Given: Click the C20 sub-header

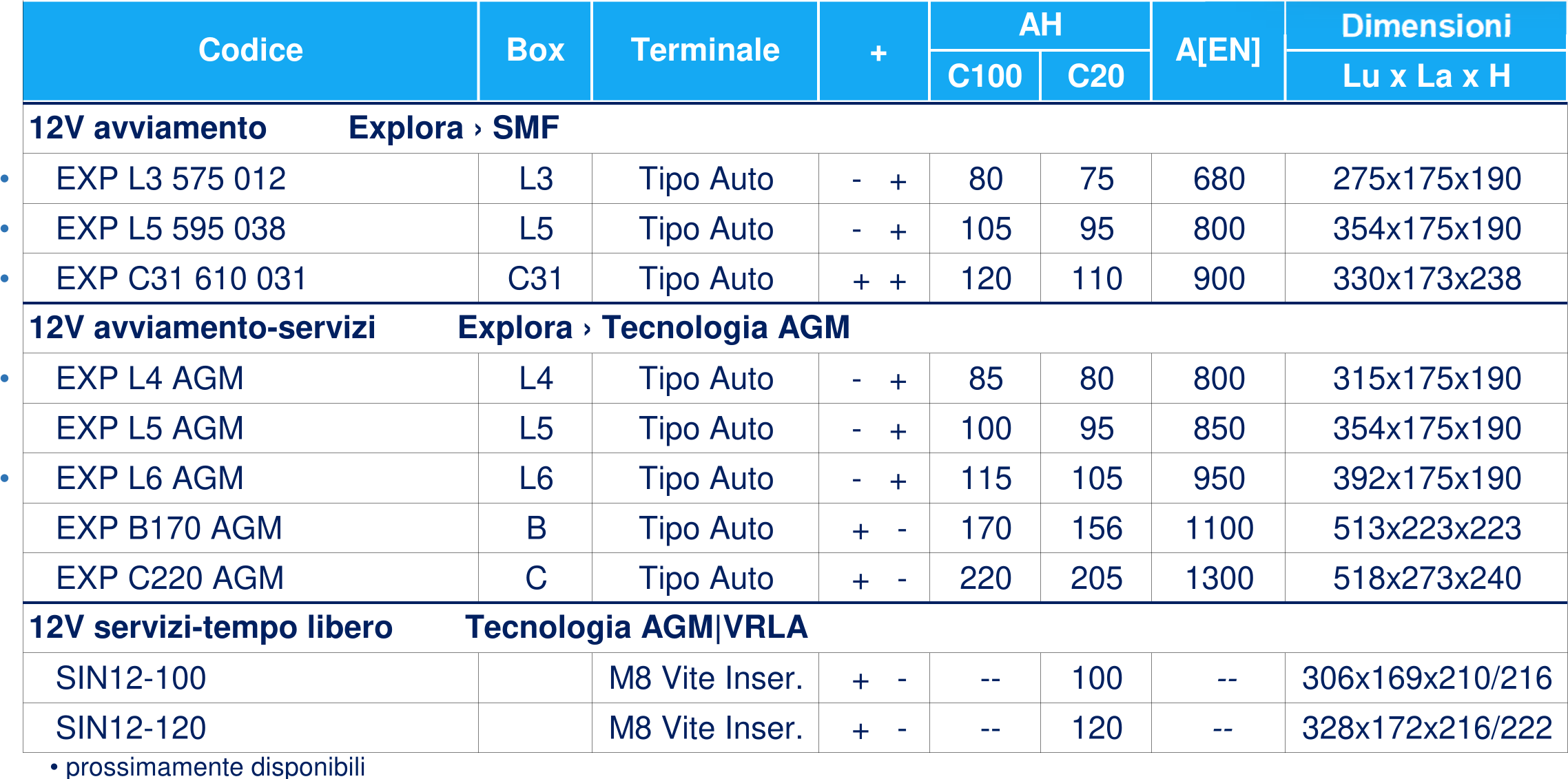Looking at the screenshot, I should [1096, 76].
